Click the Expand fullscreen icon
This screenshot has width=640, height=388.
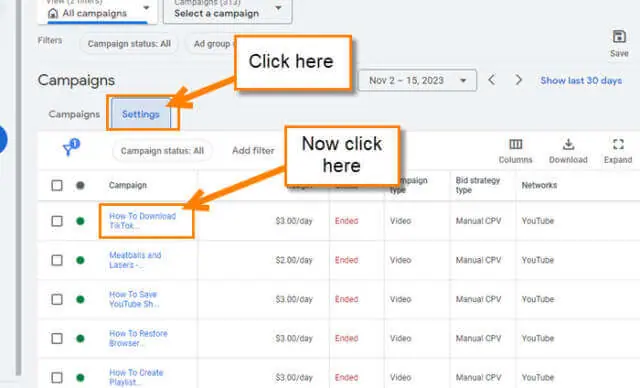coord(618,144)
